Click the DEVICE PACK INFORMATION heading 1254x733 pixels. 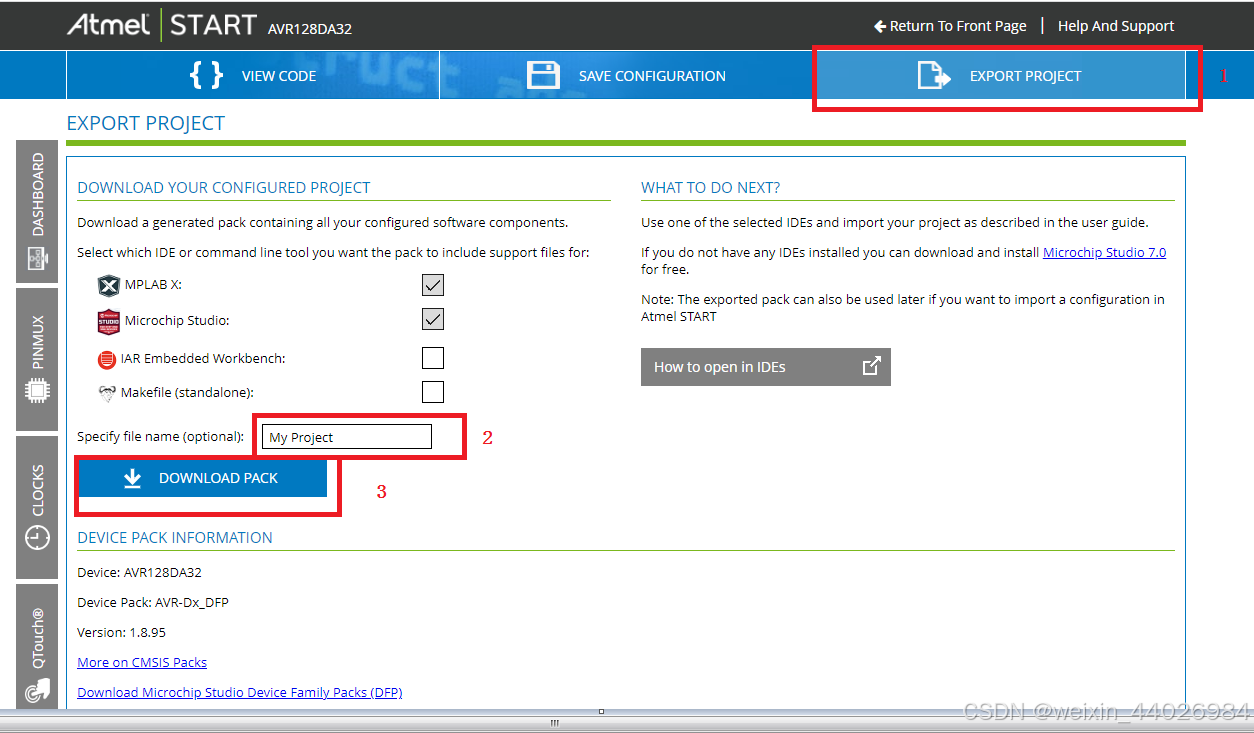[175, 538]
